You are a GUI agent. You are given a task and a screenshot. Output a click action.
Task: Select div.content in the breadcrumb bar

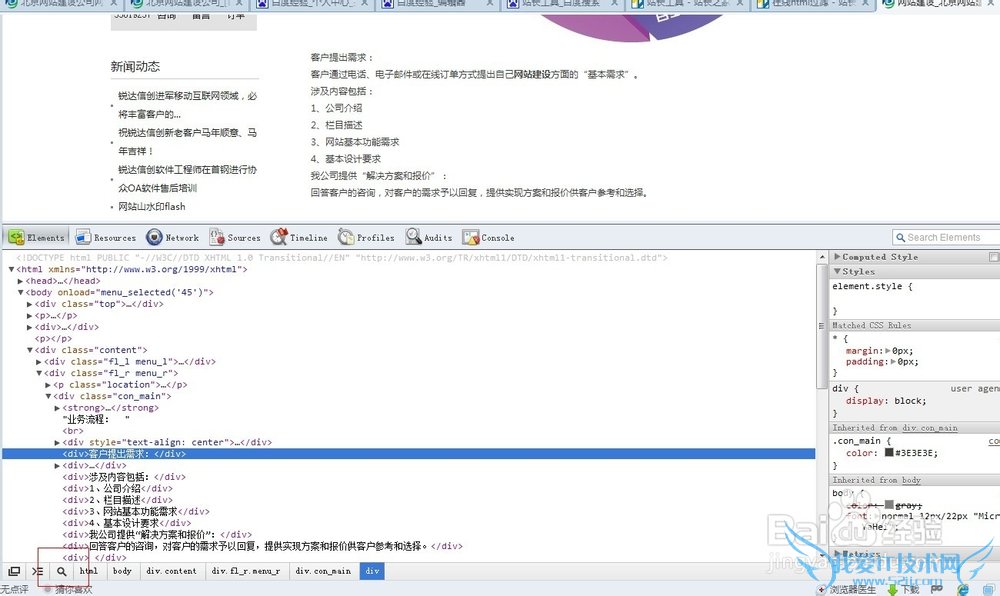pos(172,571)
